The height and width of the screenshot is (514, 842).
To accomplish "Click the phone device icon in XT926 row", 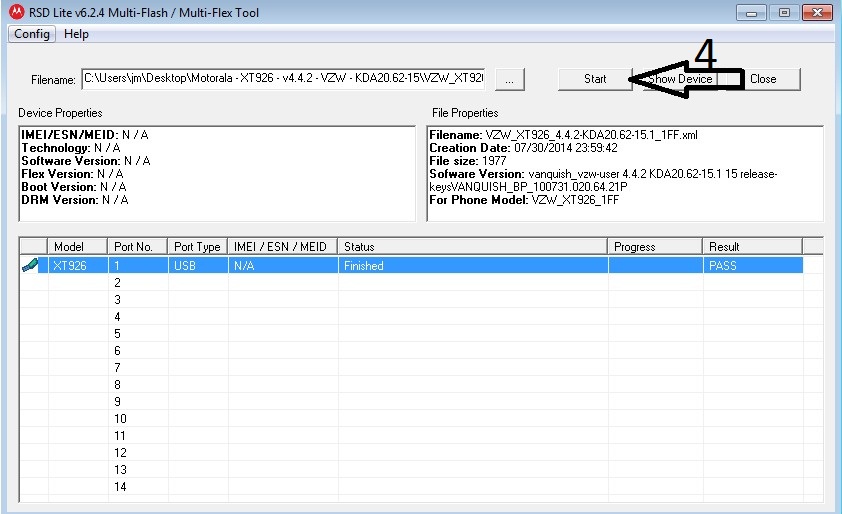I will (30, 265).
